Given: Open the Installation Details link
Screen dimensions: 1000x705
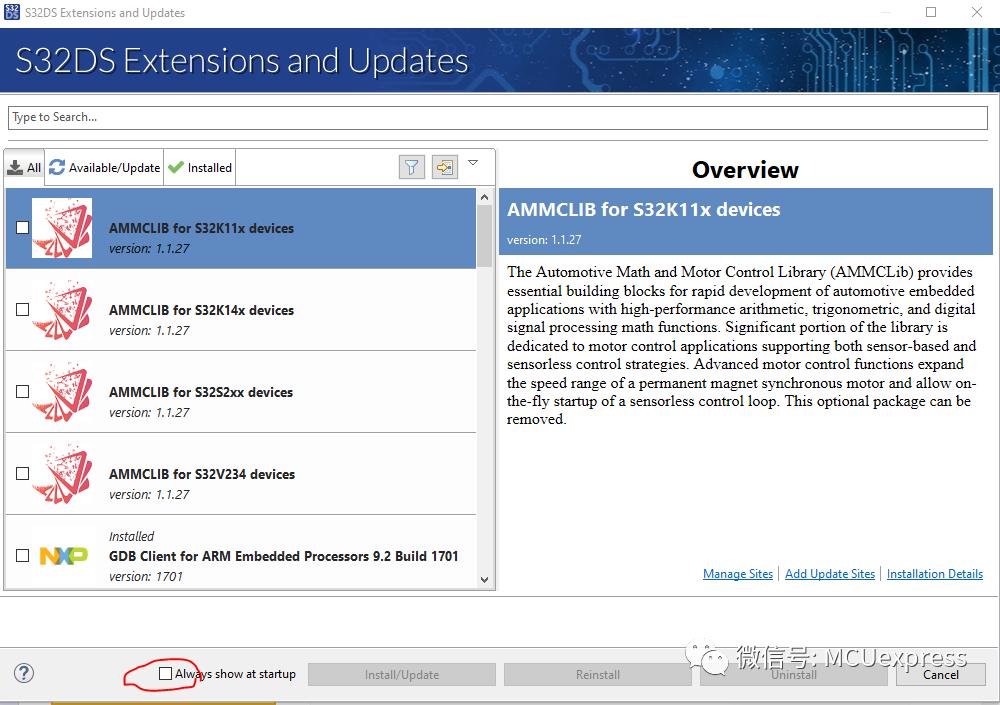Looking at the screenshot, I should click(x=935, y=574).
